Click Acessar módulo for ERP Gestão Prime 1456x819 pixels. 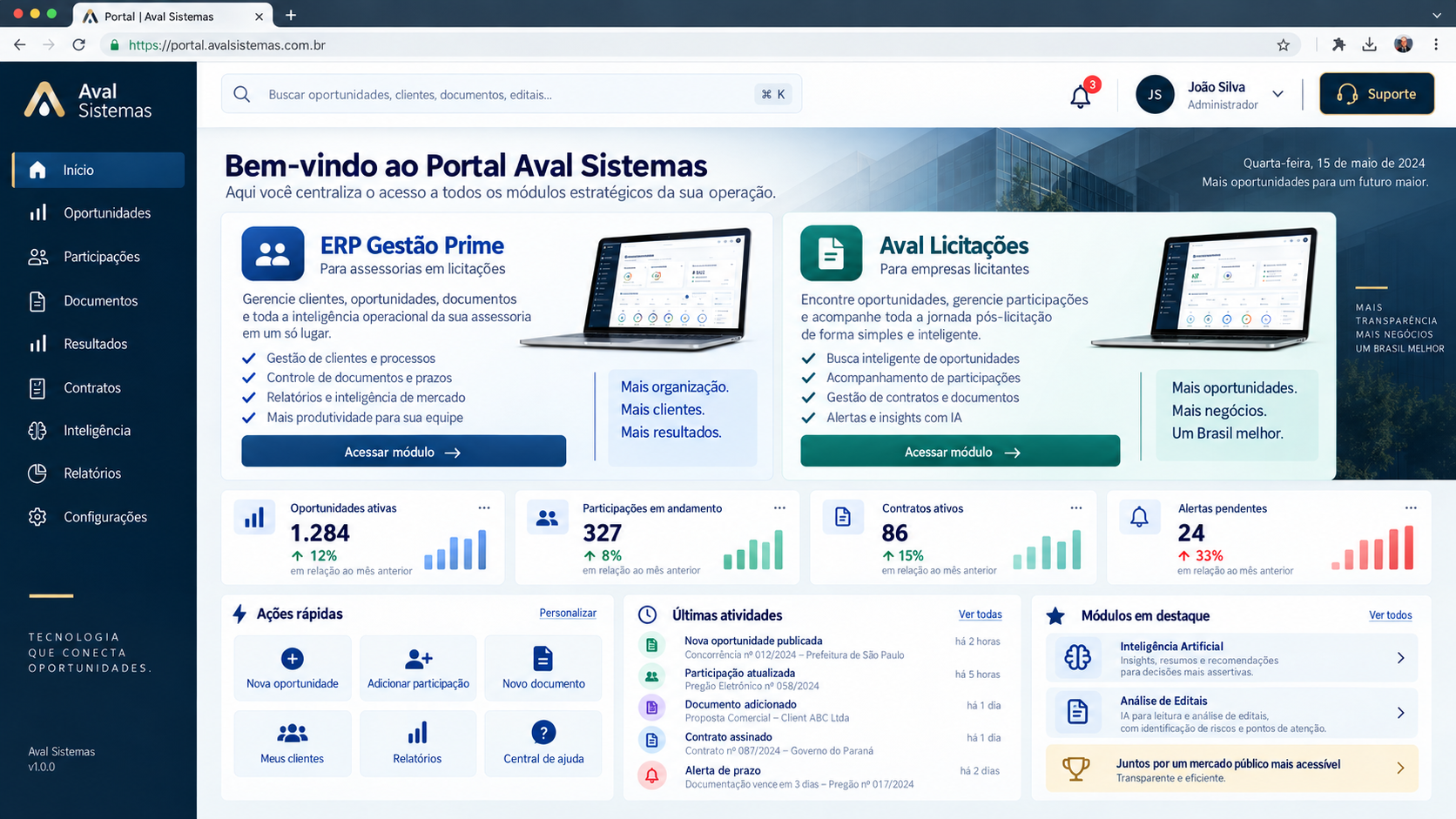[404, 452]
